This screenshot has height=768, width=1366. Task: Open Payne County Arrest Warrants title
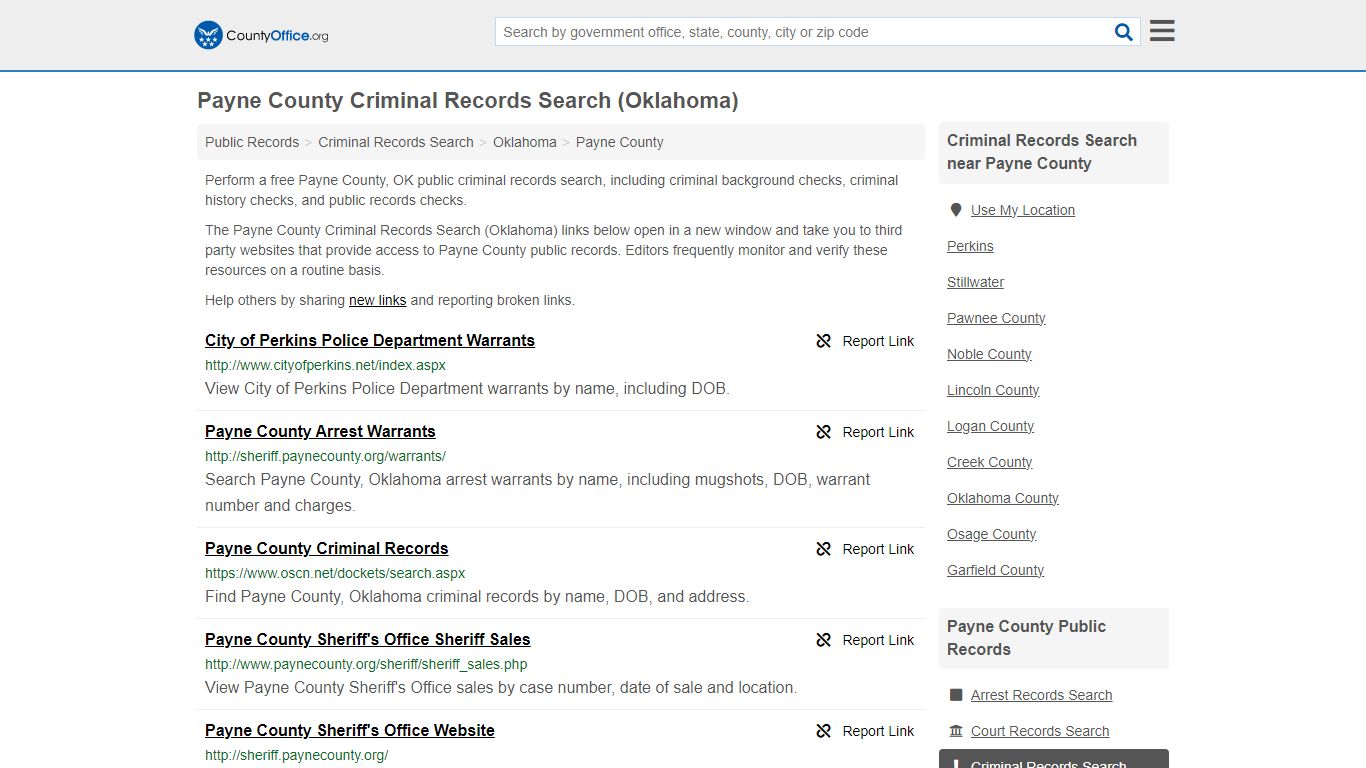tap(320, 431)
